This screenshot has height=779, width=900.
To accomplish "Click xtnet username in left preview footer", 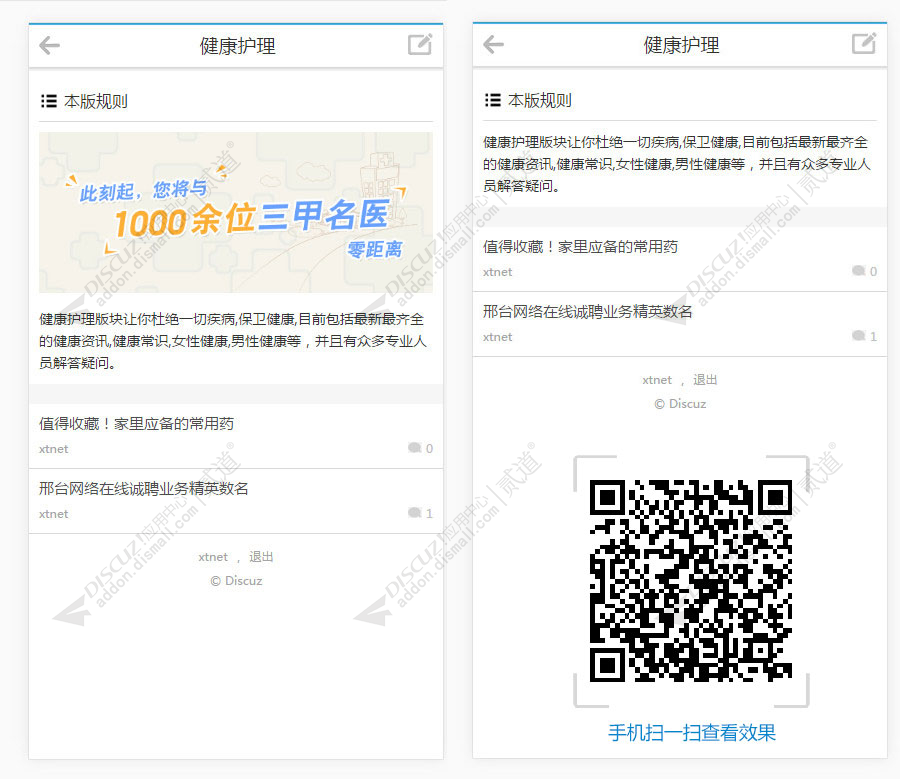I will point(213,557).
